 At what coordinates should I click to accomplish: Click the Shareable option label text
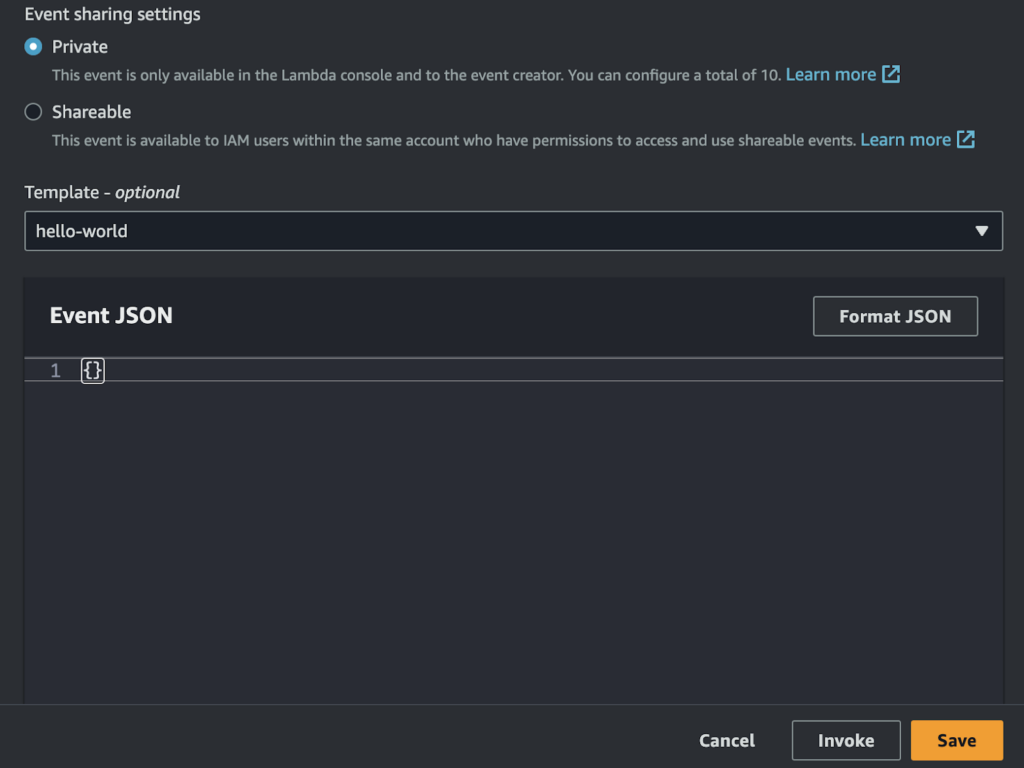(91, 112)
